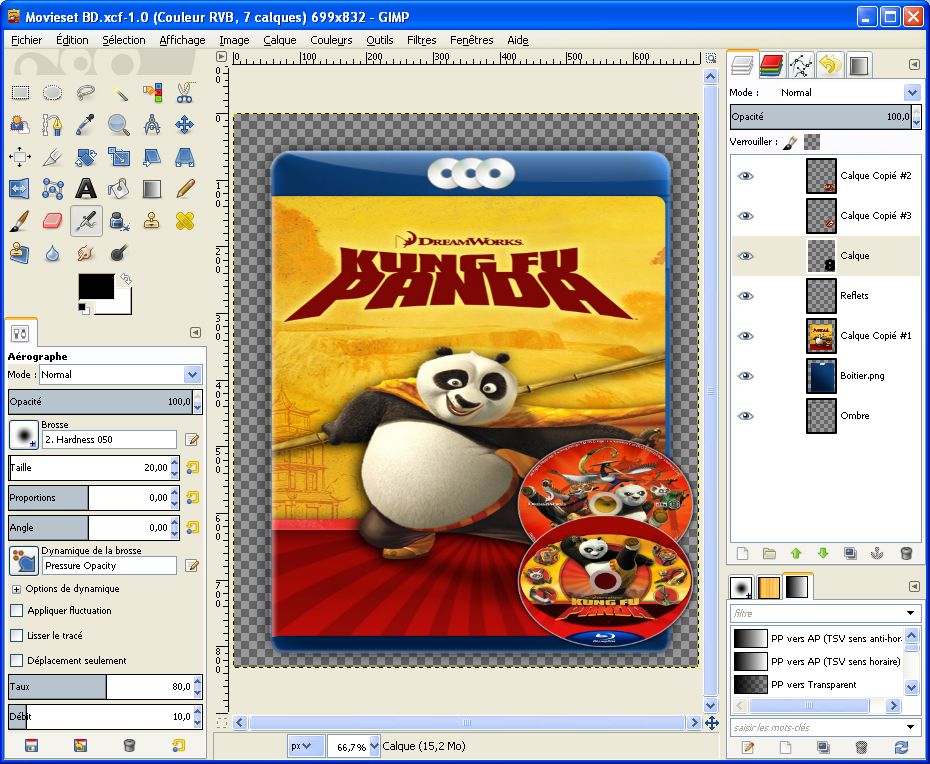
Task: Select the Rotate tool
Action: coord(86,157)
